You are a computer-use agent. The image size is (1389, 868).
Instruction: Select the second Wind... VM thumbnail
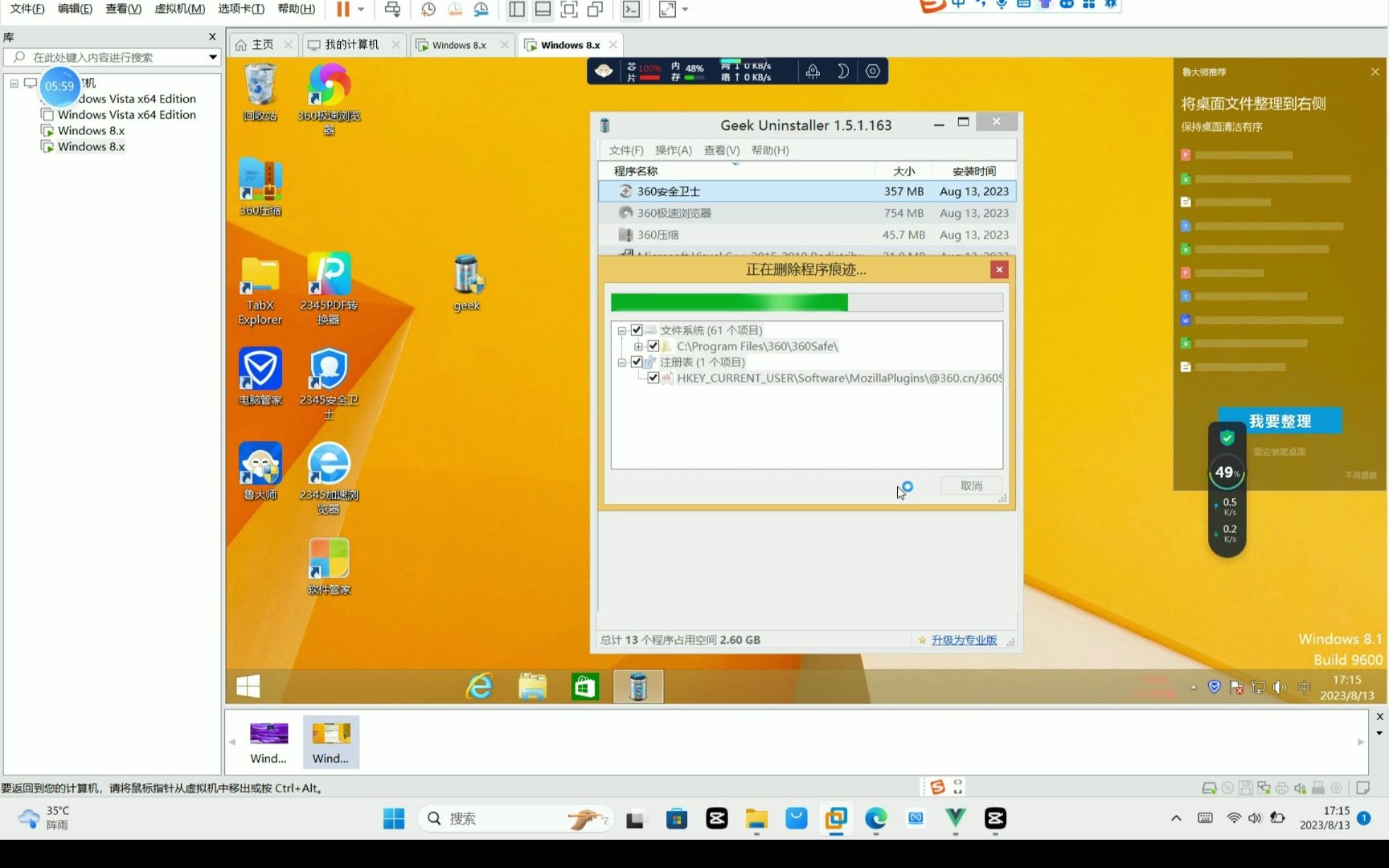click(330, 742)
